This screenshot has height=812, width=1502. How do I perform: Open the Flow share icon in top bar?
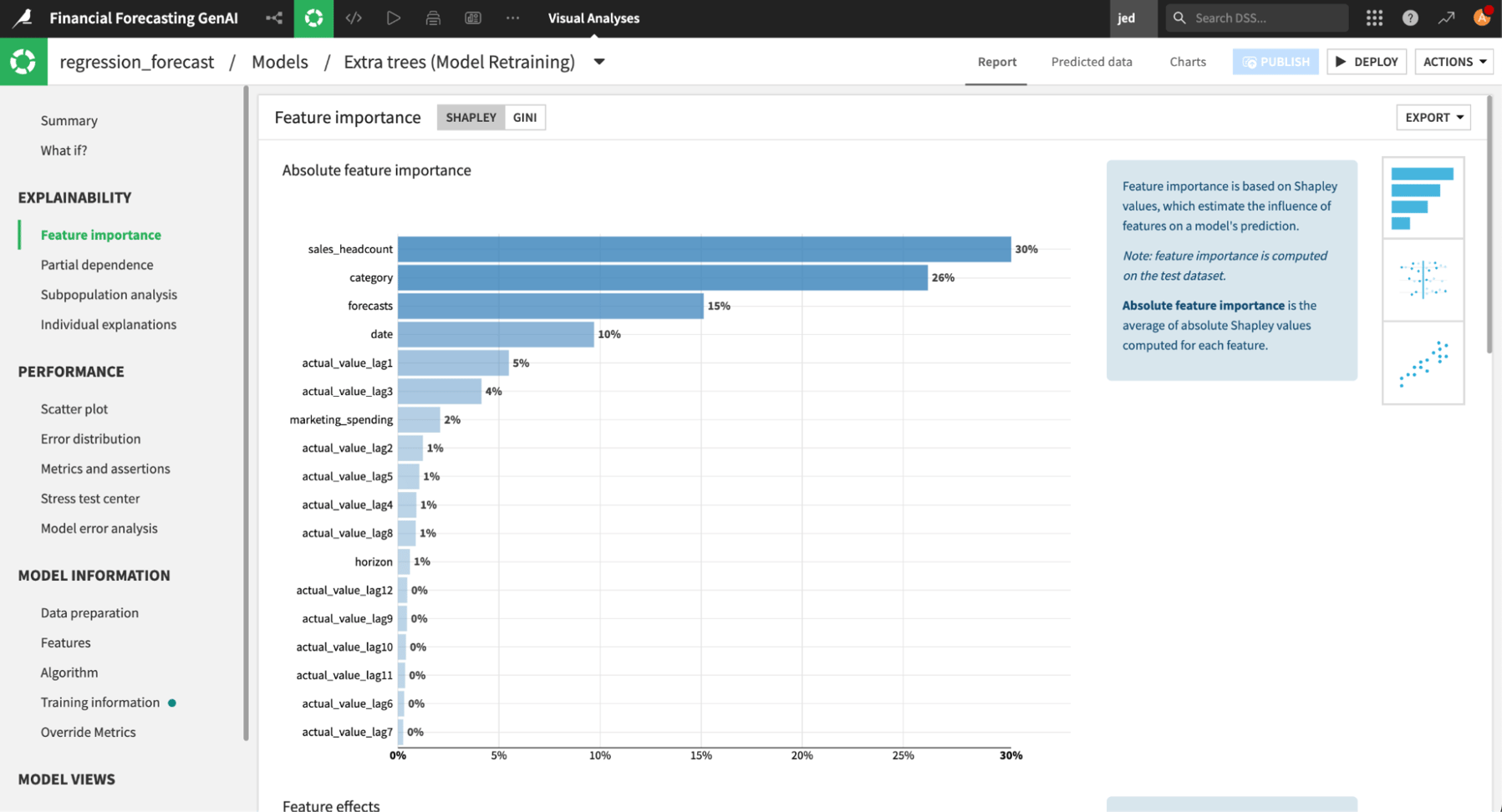click(x=273, y=18)
